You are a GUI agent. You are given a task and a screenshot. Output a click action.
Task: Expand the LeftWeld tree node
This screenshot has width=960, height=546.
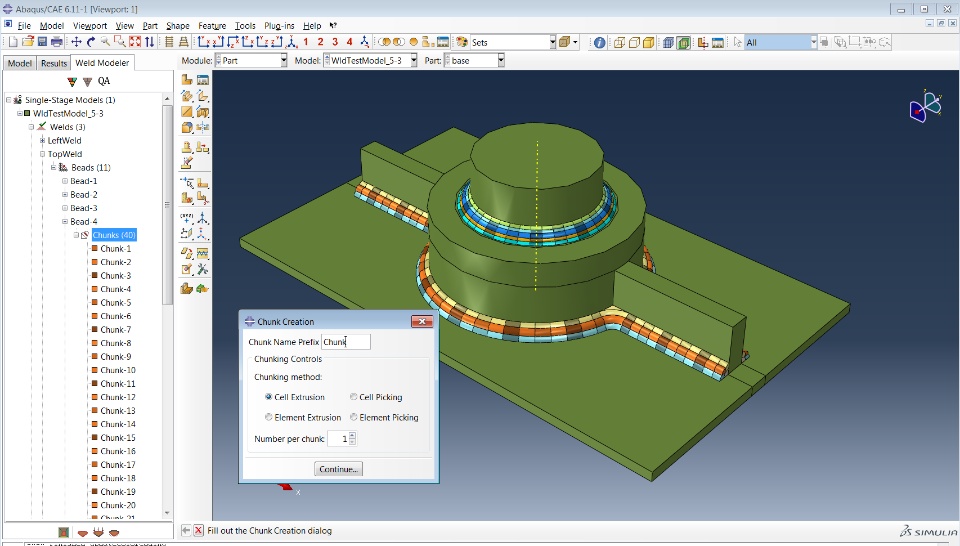(43, 141)
